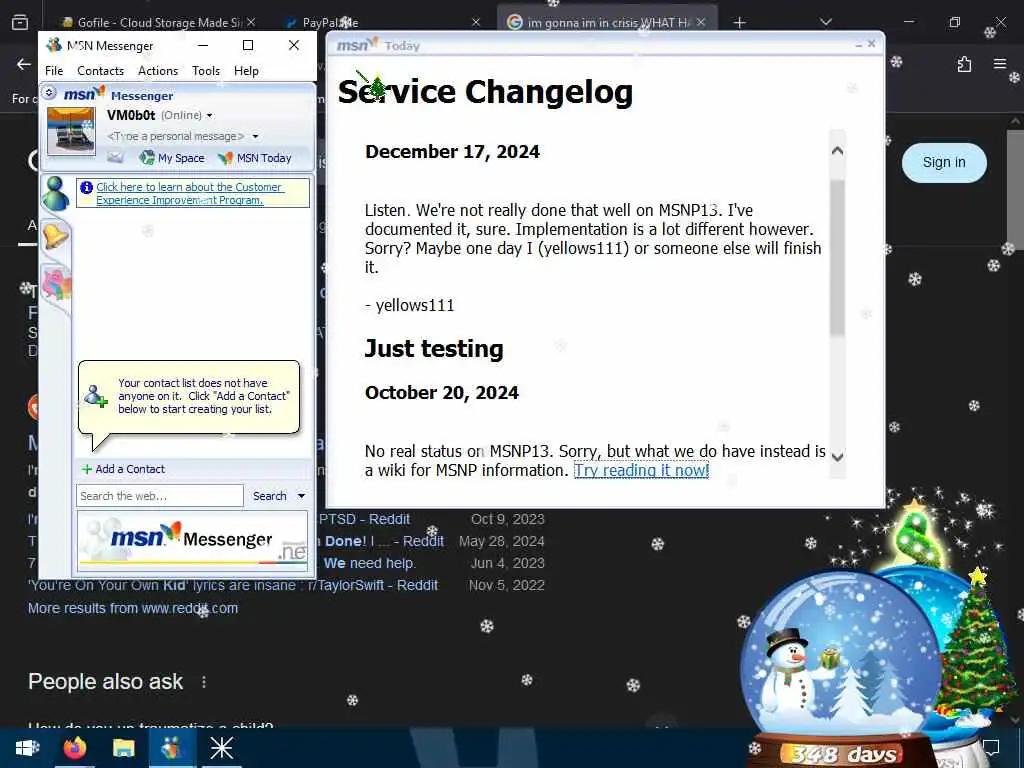This screenshot has width=1024, height=768.
Task: Open MSN Today
Action: coord(255,158)
